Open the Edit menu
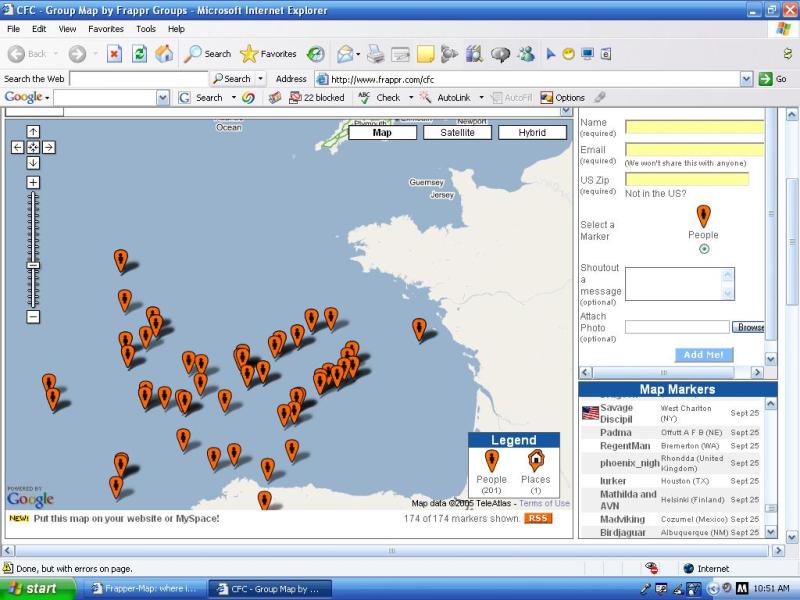The width and height of the screenshot is (800, 600). point(39,29)
